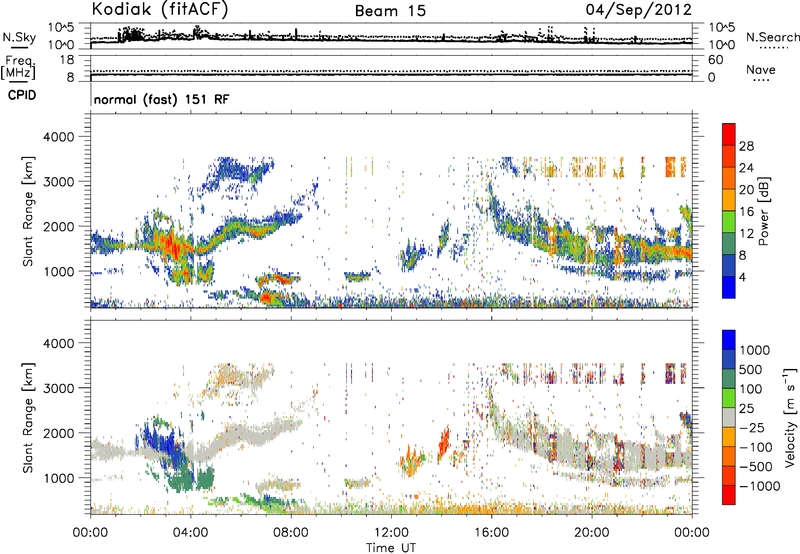Click the red power echo near 03:00
The width and height of the screenshot is (800, 554).
[x=172, y=246]
